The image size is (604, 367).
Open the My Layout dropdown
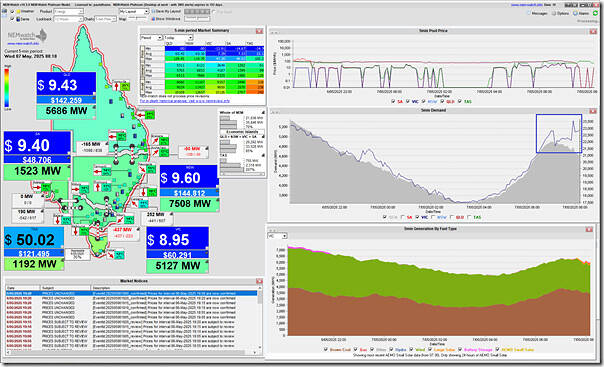click(x=134, y=12)
